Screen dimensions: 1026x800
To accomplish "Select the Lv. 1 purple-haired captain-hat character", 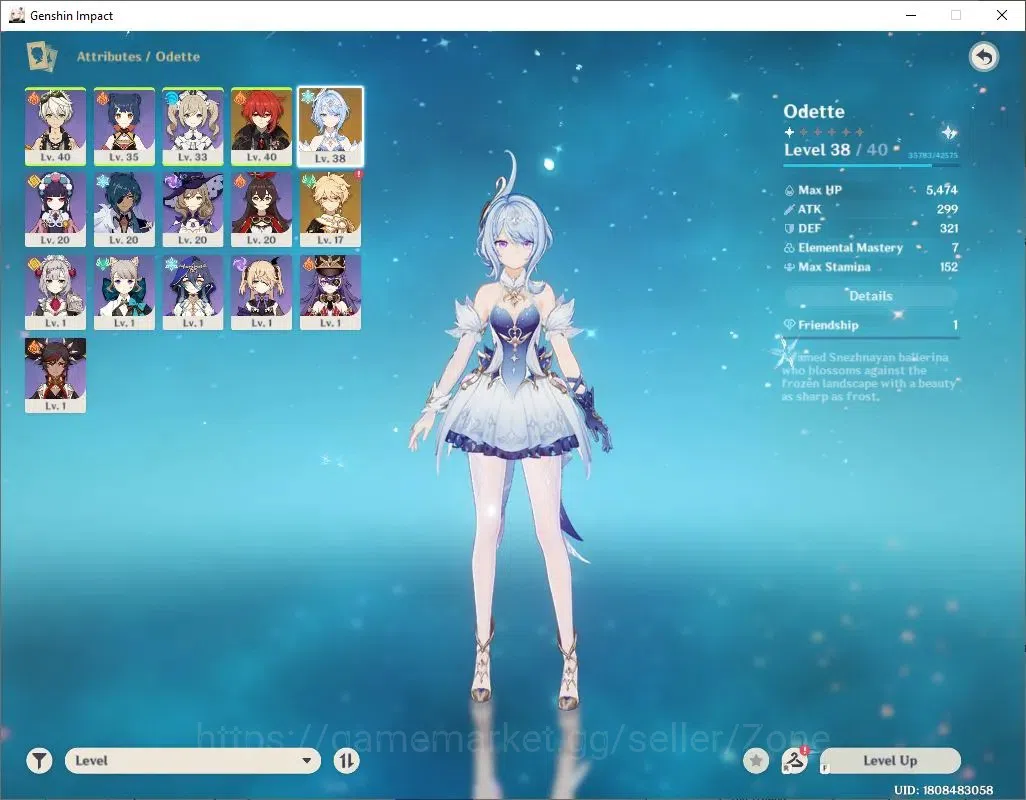I will (x=330, y=292).
